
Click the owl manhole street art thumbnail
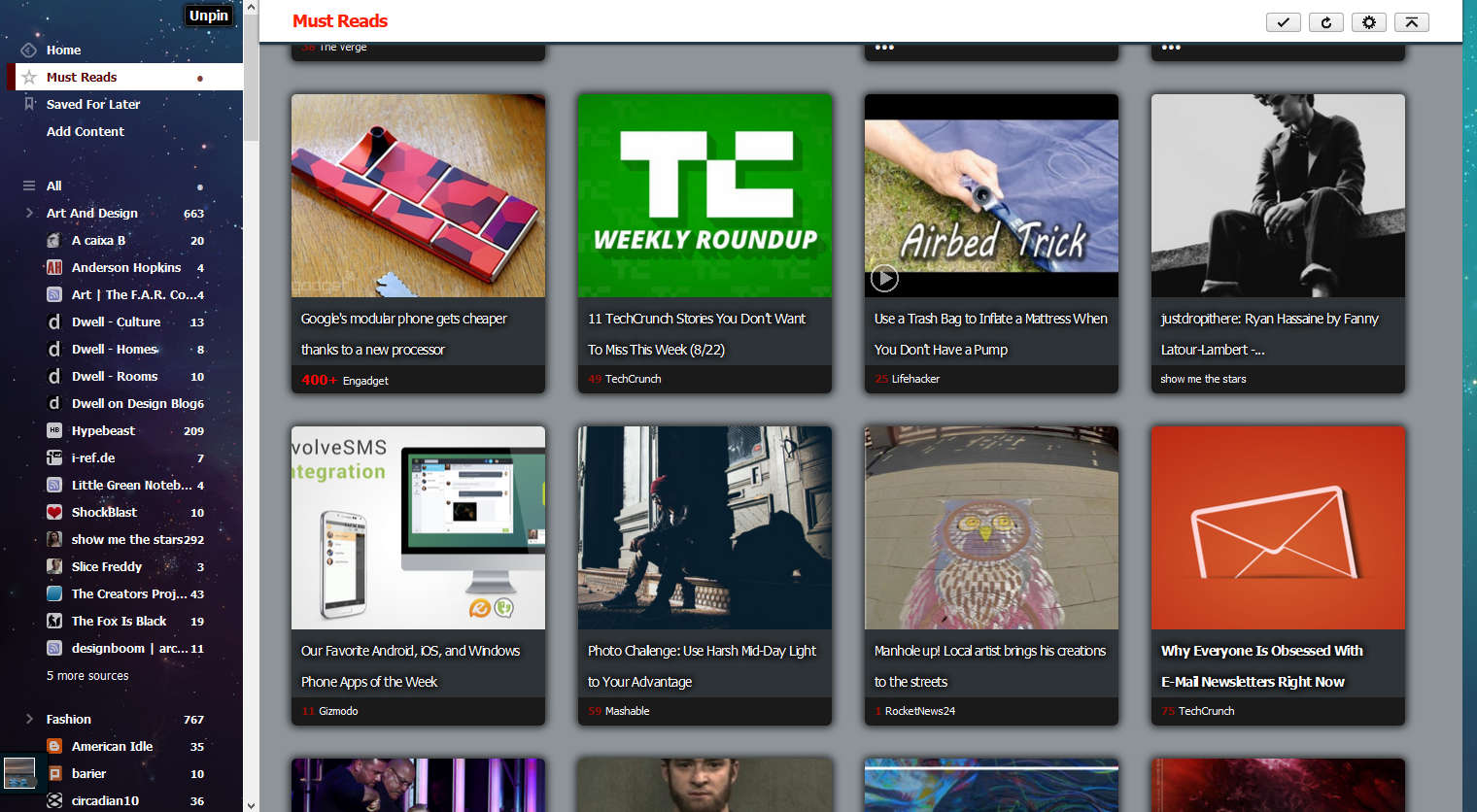(991, 527)
